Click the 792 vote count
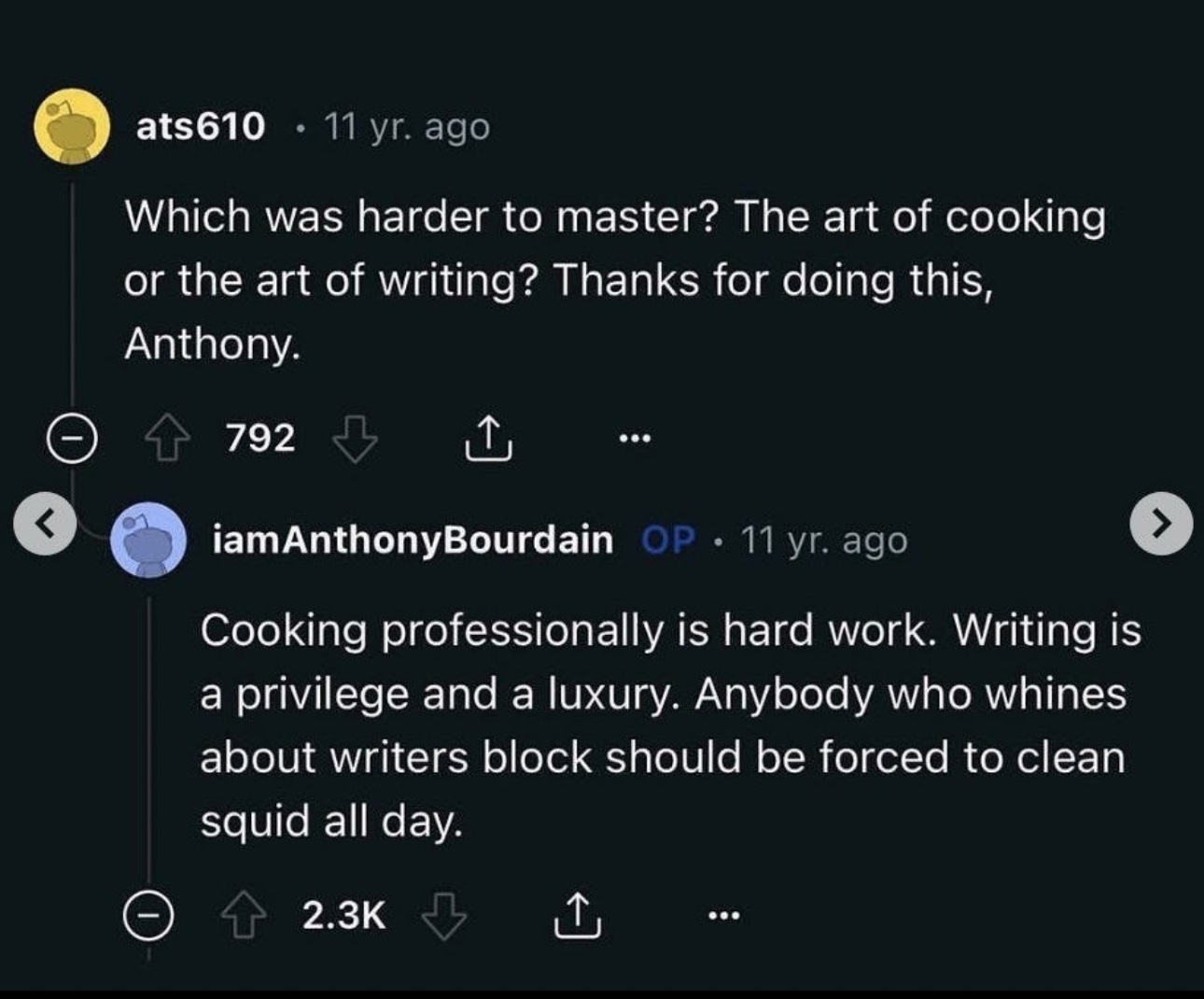Screen dimensions: 1204x999 (260, 438)
